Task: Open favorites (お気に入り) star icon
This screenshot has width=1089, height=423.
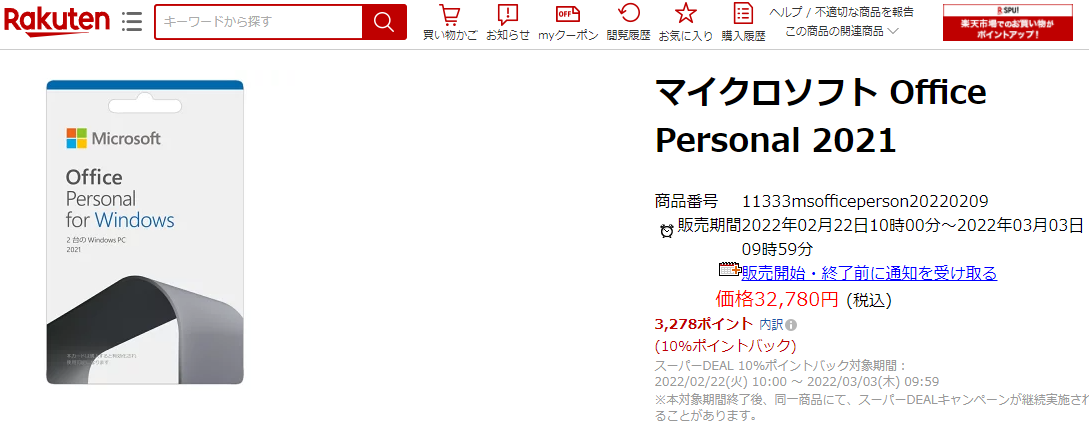Action: pos(685,22)
